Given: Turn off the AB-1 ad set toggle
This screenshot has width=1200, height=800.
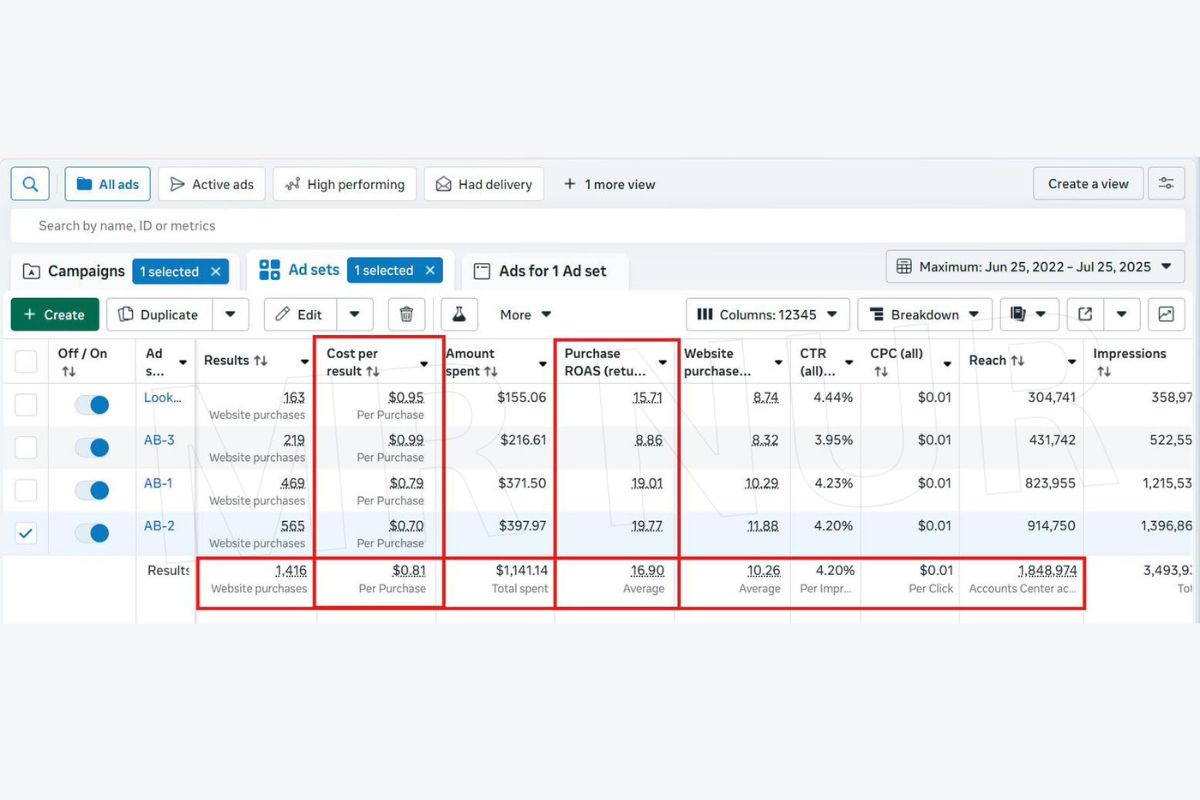Looking at the screenshot, I should (x=92, y=490).
